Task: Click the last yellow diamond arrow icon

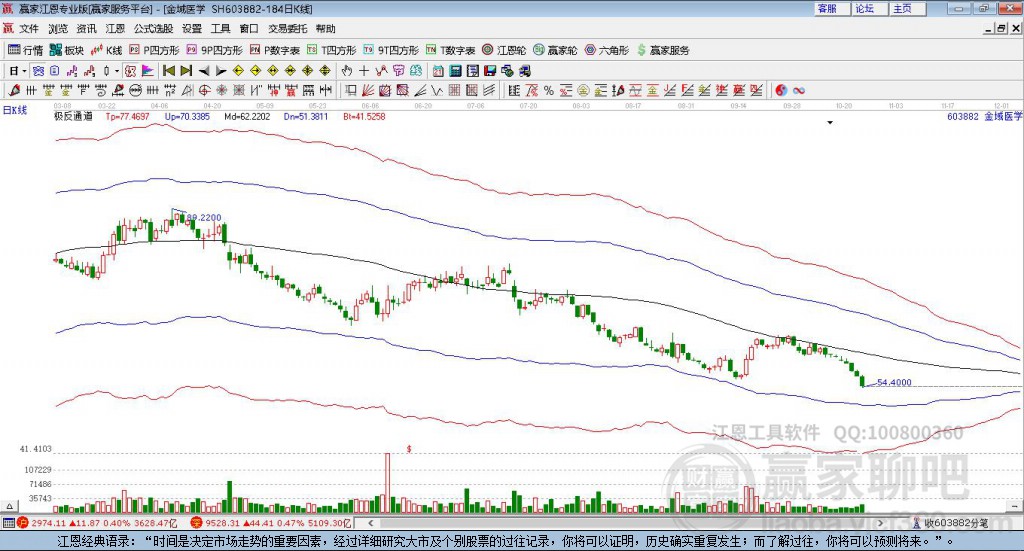Action: tap(325, 71)
